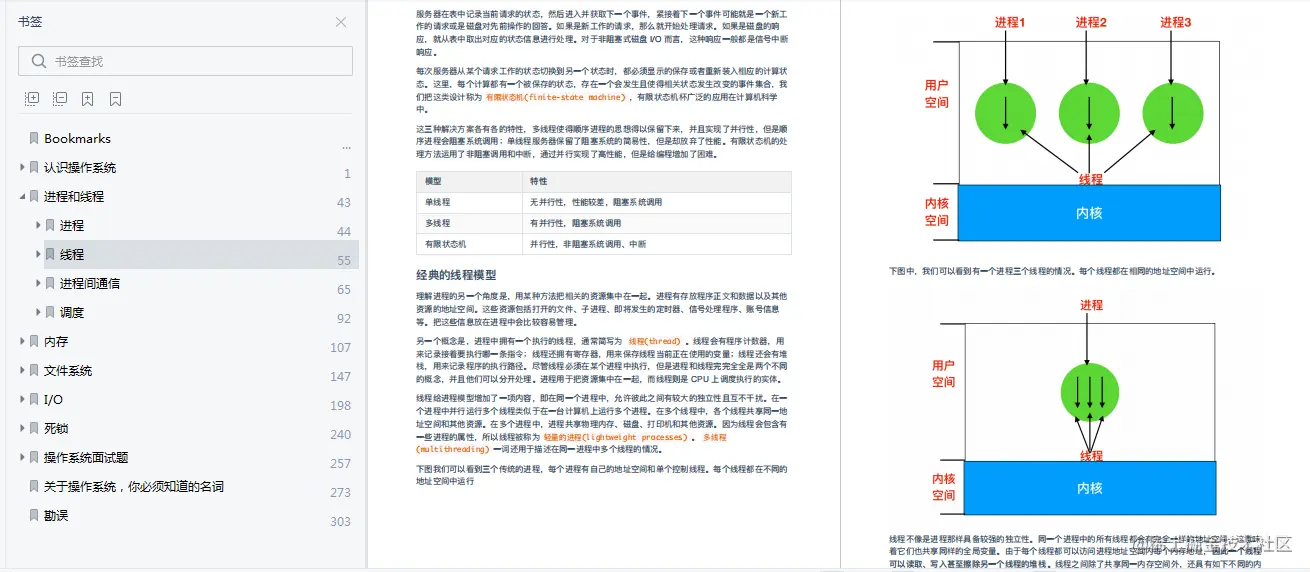Click the orange 线程(thread) term
Image resolution: width=1310 pixels, height=572 pixels.
(654, 341)
